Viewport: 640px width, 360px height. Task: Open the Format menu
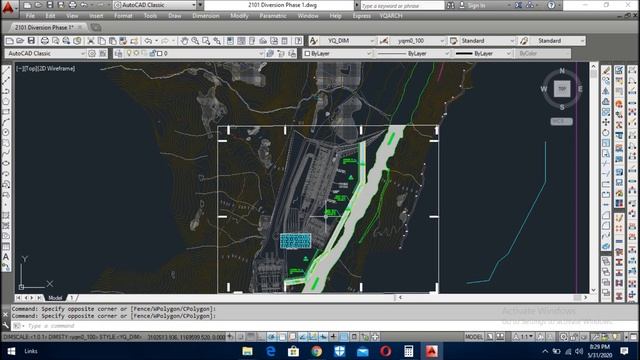point(123,16)
